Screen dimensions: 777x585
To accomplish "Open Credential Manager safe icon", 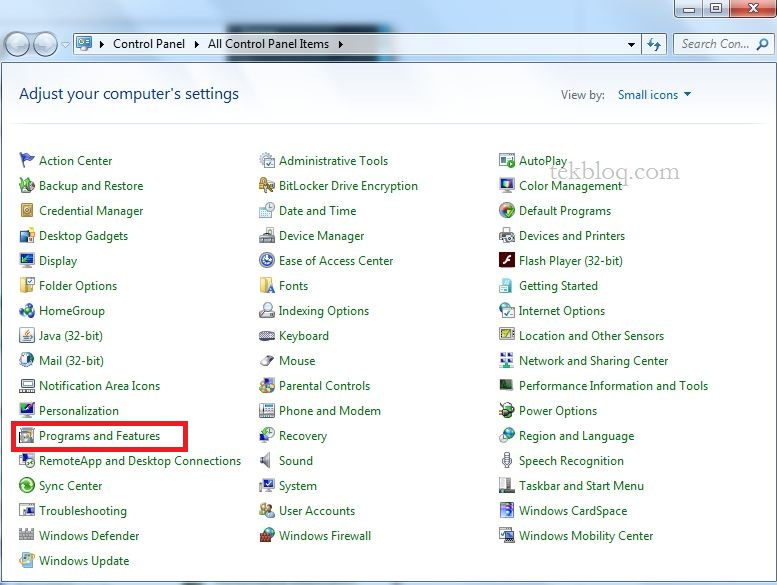I will tap(26, 211).
